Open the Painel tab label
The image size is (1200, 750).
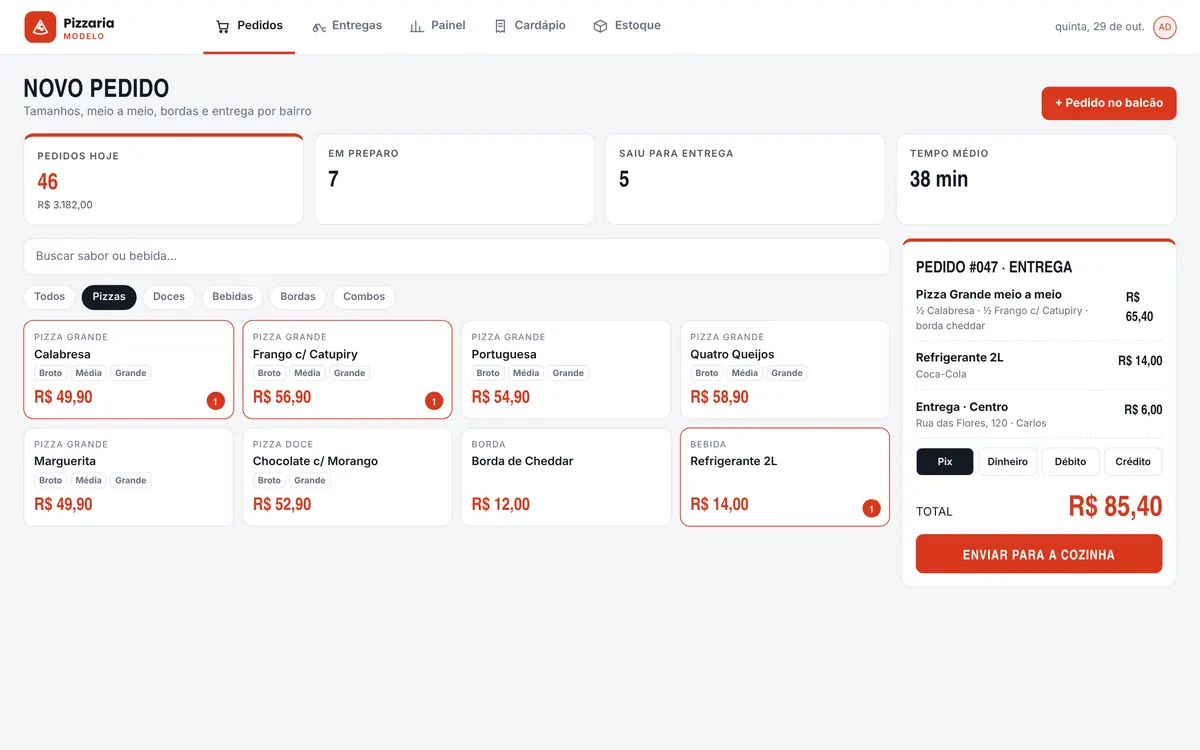click(x=448, y=26)
